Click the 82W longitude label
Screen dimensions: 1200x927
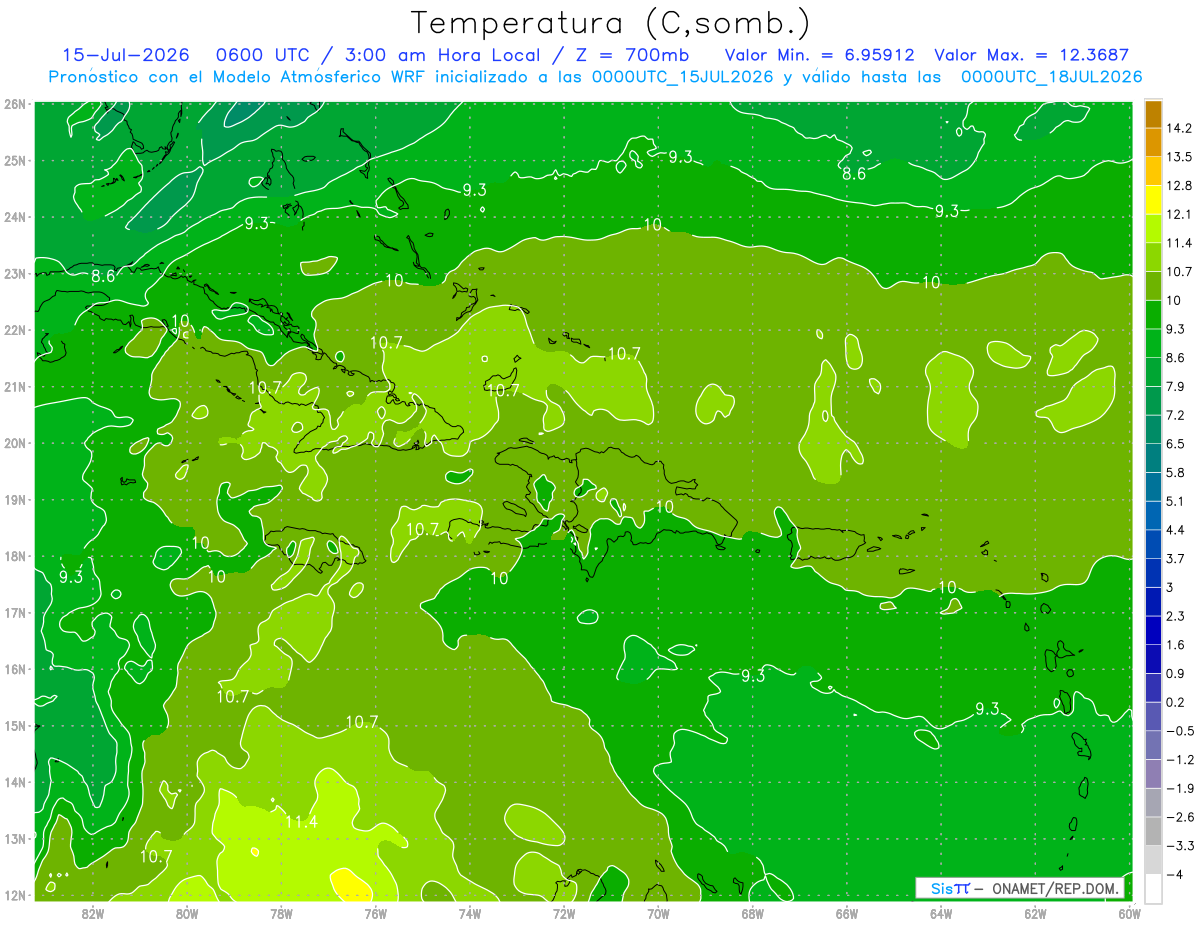tap(93, 913)
